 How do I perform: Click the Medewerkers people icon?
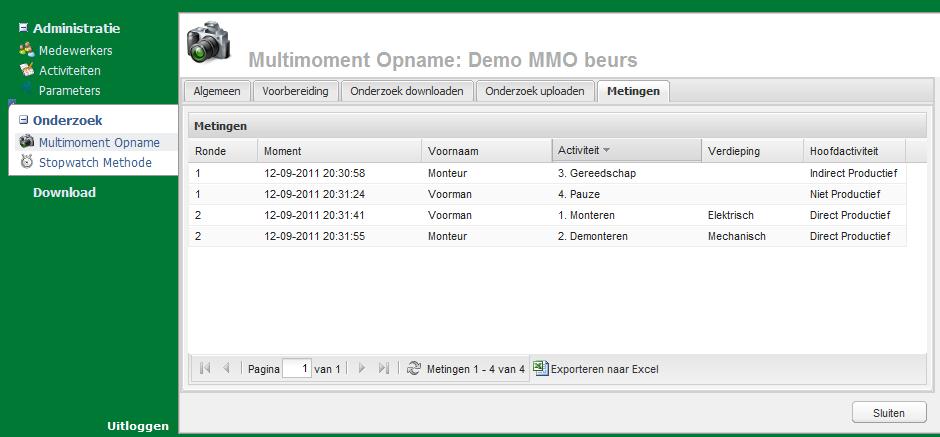click(x=27, y=50)
